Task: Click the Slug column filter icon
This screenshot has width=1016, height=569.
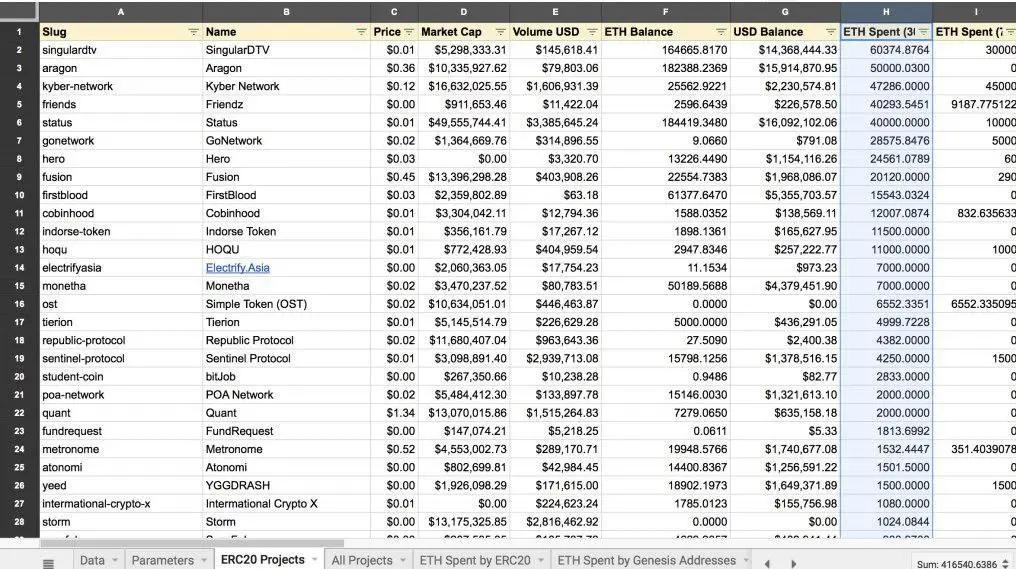Action: [x=193, y=32]
